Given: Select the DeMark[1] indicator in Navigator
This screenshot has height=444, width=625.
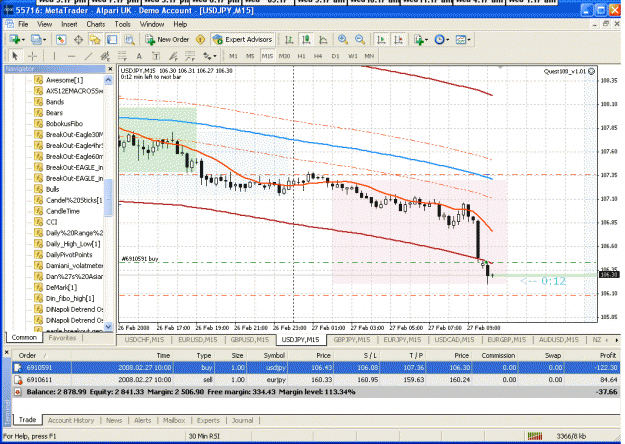Looking at the screenshot, I should (x=61, y=287).
